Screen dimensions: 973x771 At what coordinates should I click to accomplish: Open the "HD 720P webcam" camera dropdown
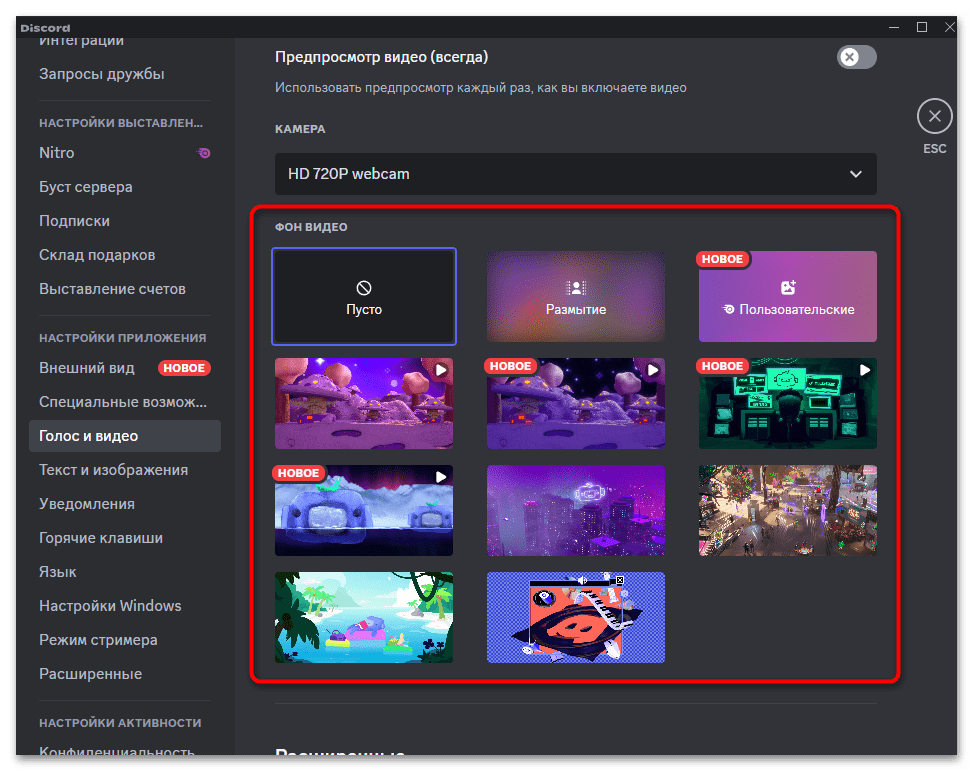click(x=575, y=173)
